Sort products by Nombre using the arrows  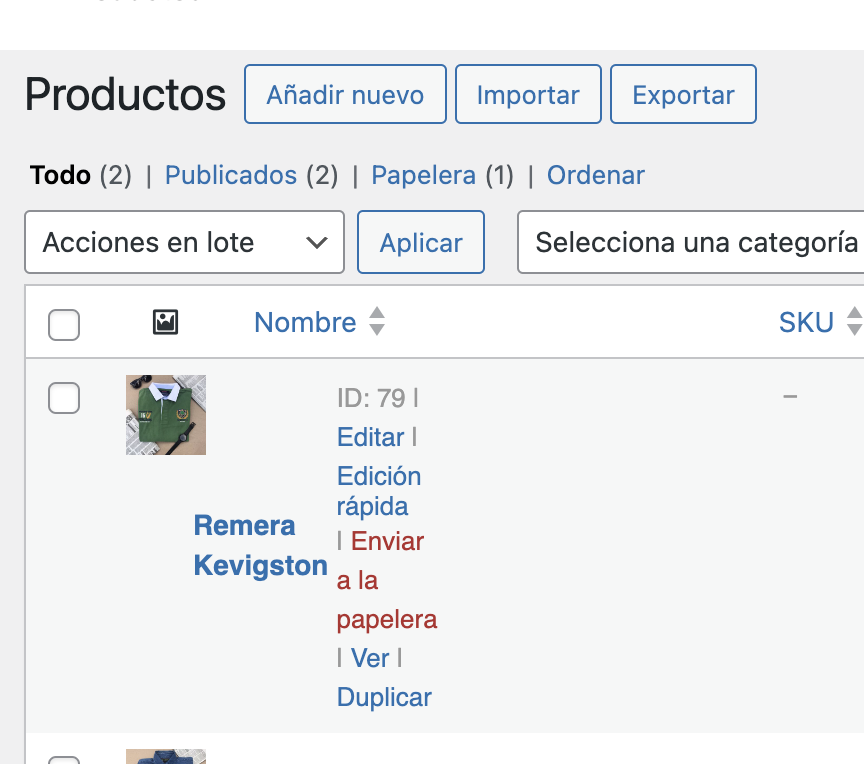tap(377, 321)
